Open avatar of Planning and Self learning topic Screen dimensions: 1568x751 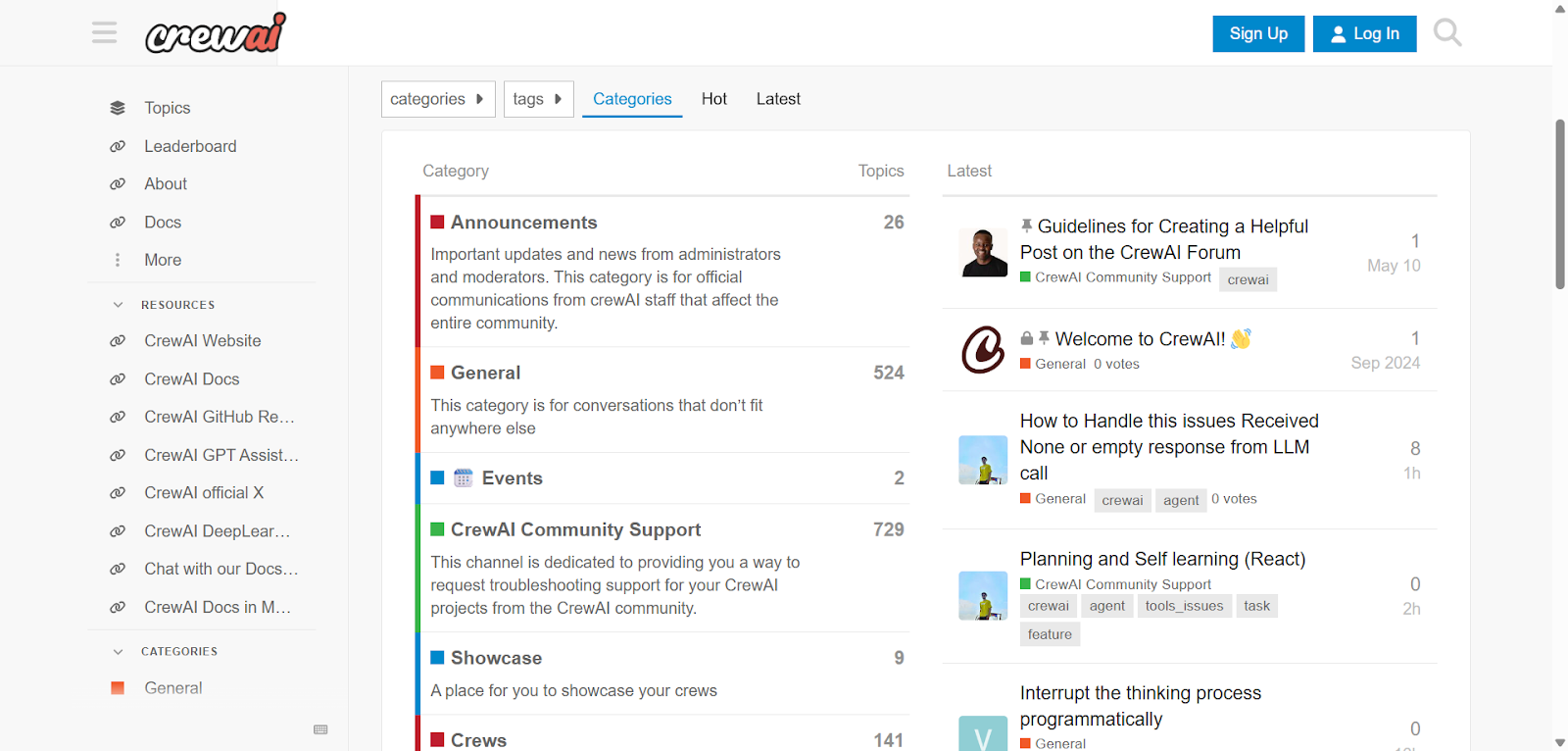(983, 596)
